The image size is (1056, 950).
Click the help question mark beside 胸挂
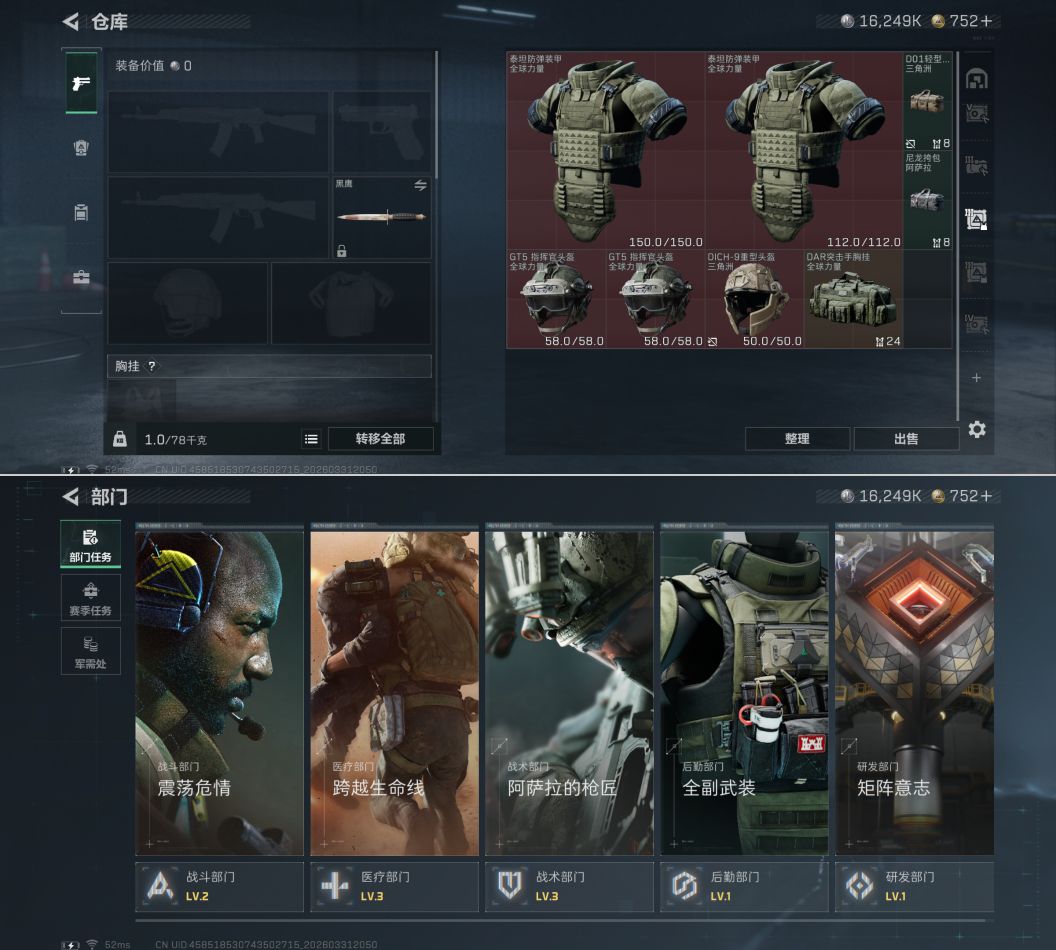(152, 366)
